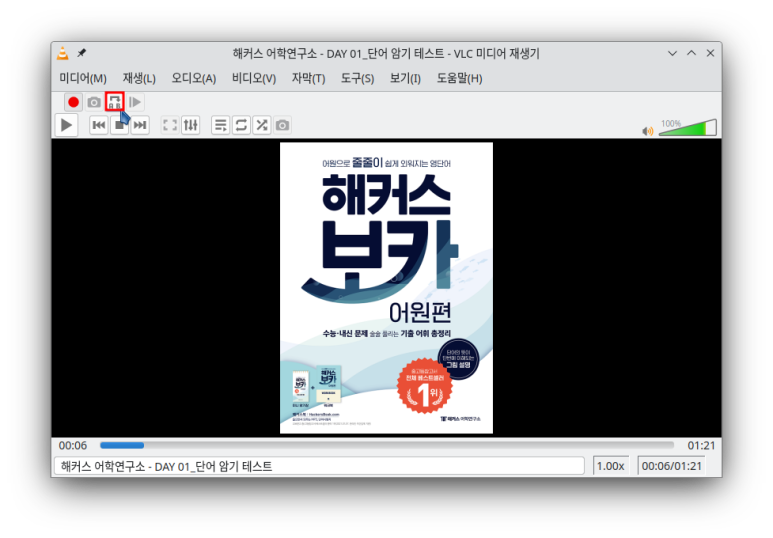Click the 00:06/01:21 time status field

tap(671, 466)
